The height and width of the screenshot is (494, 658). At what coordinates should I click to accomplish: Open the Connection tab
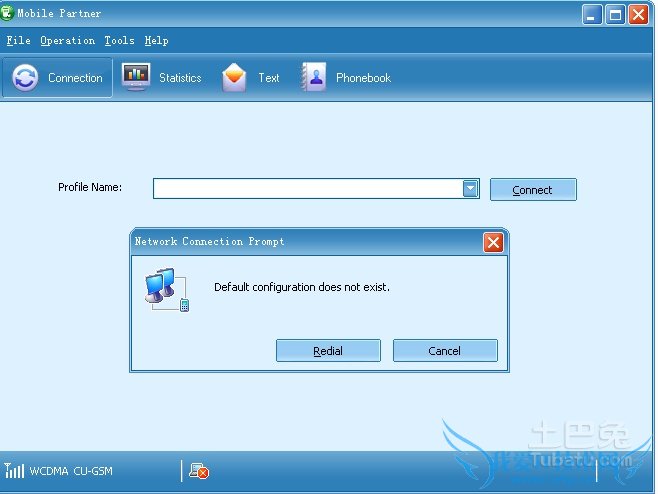(57, 78)
